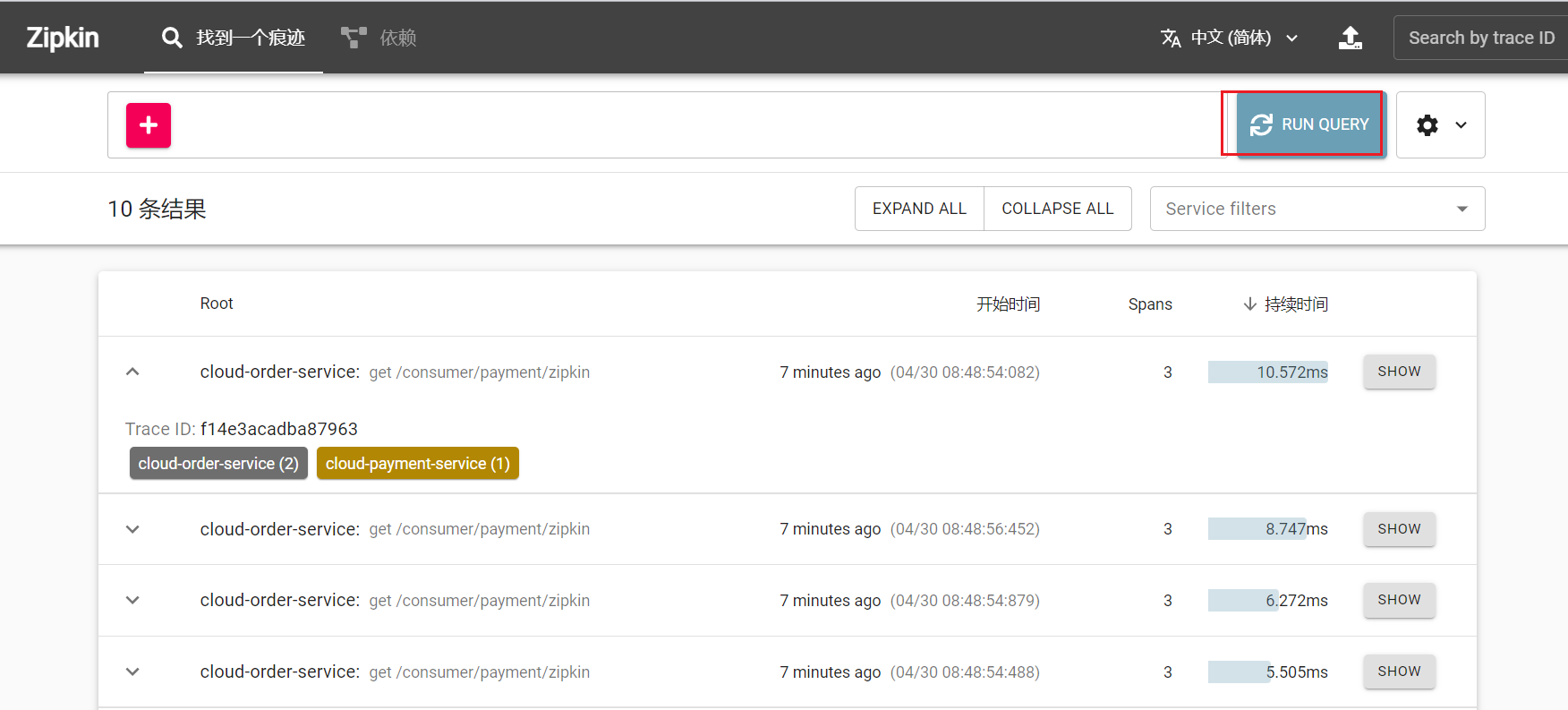1568x710 pixels.
Task: Click the Zipkin logo
Action: pos(63,38)
